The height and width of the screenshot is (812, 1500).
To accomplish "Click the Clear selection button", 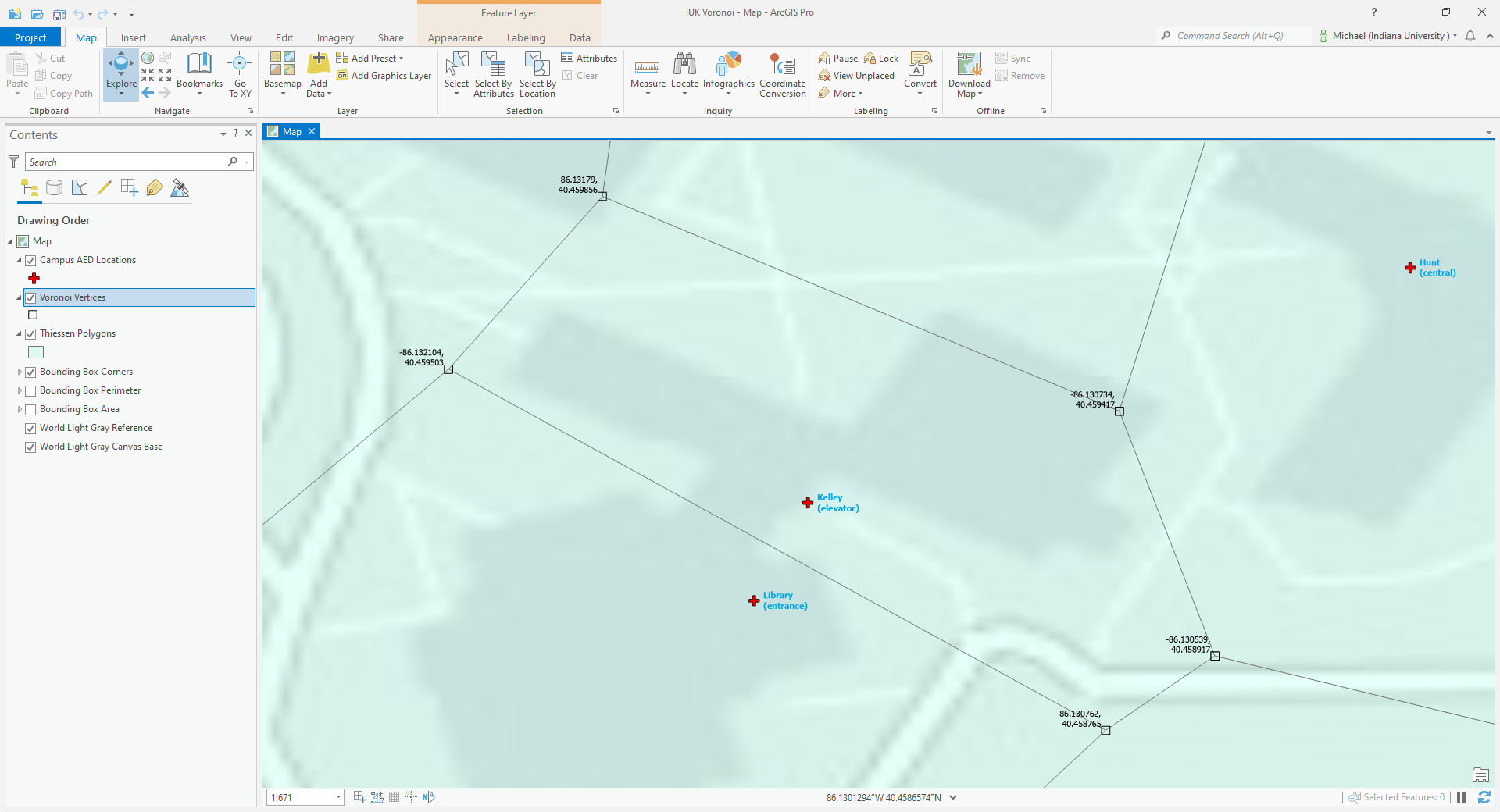I will (580, 75).
